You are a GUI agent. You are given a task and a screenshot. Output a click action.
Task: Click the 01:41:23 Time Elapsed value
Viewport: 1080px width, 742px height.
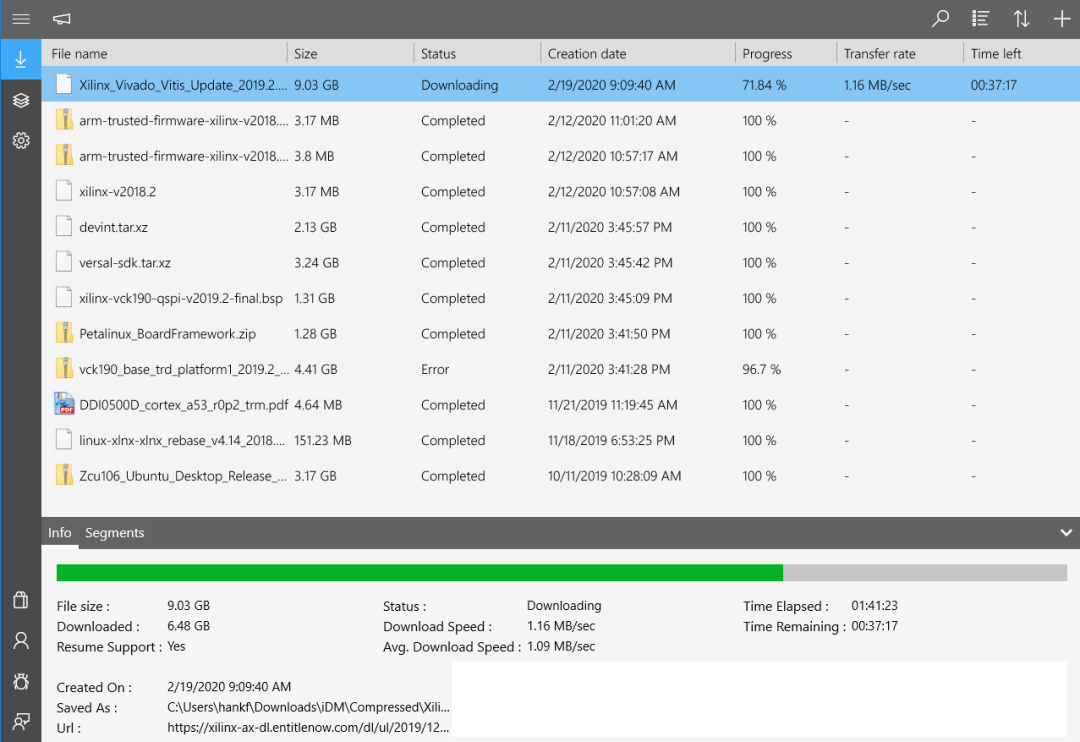click(874, 606)
